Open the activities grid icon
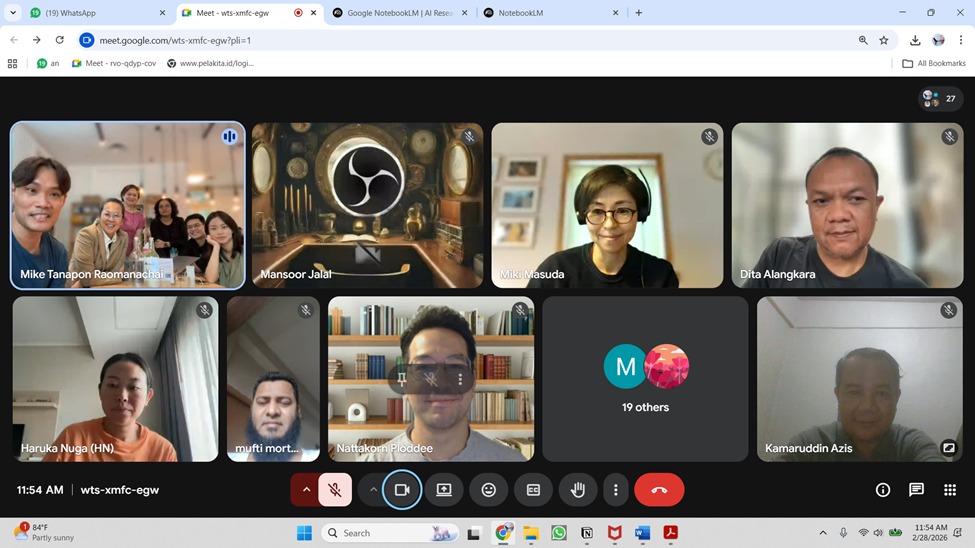The width and height of the screenshot is (975, 548). tap(949, 490)
